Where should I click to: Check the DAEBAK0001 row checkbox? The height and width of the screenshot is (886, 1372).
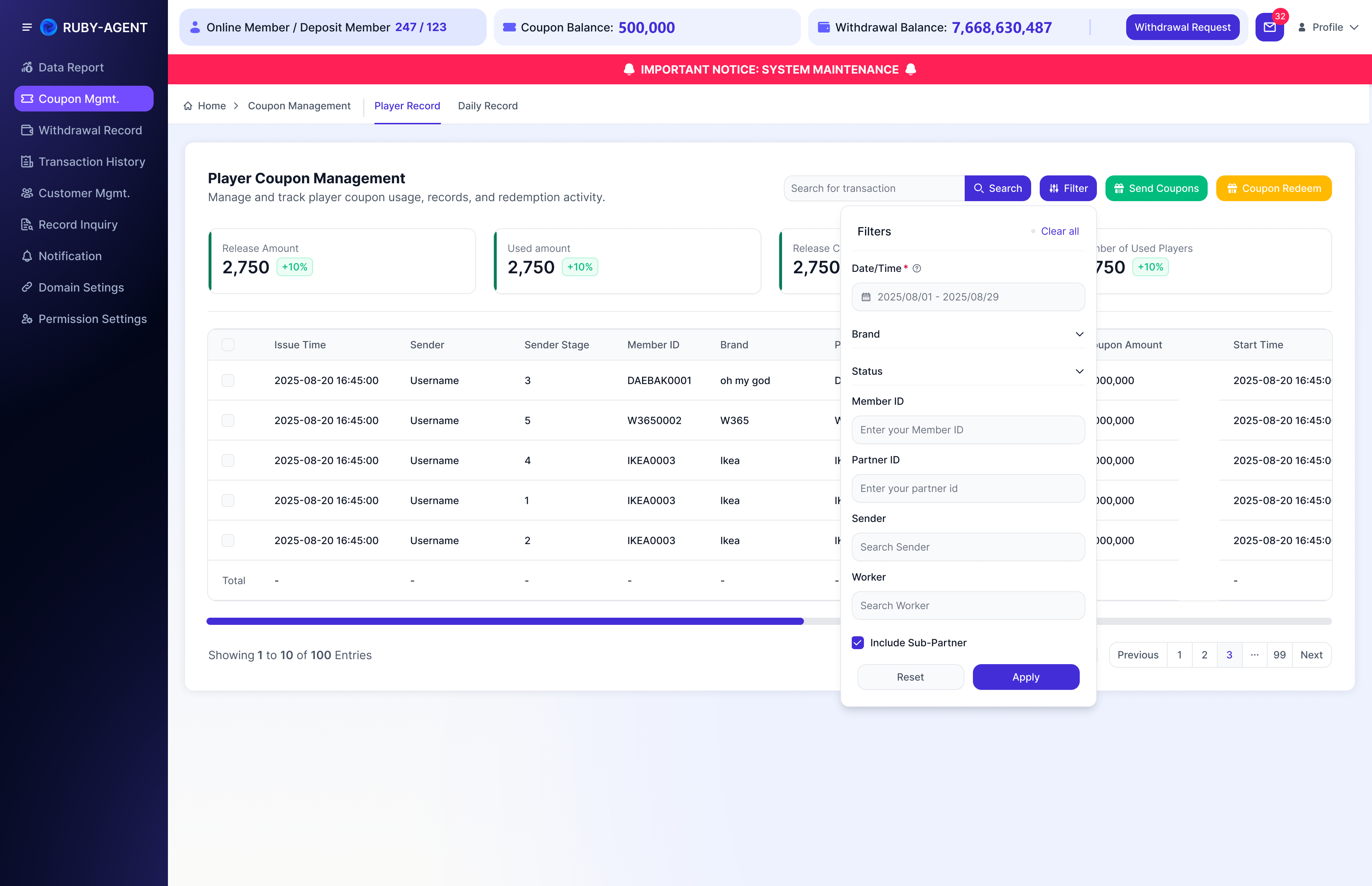(228, 380)
